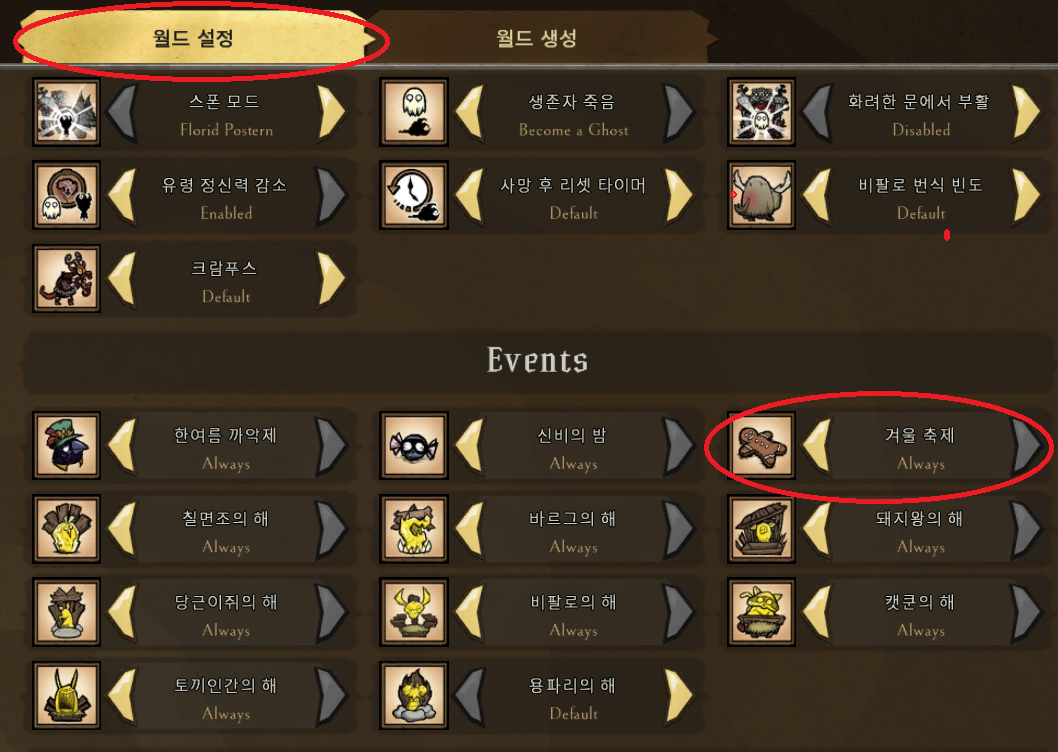
Task: Select the ghost sanity drain icon
Action: pyautogui.click(x=66, y=195)
